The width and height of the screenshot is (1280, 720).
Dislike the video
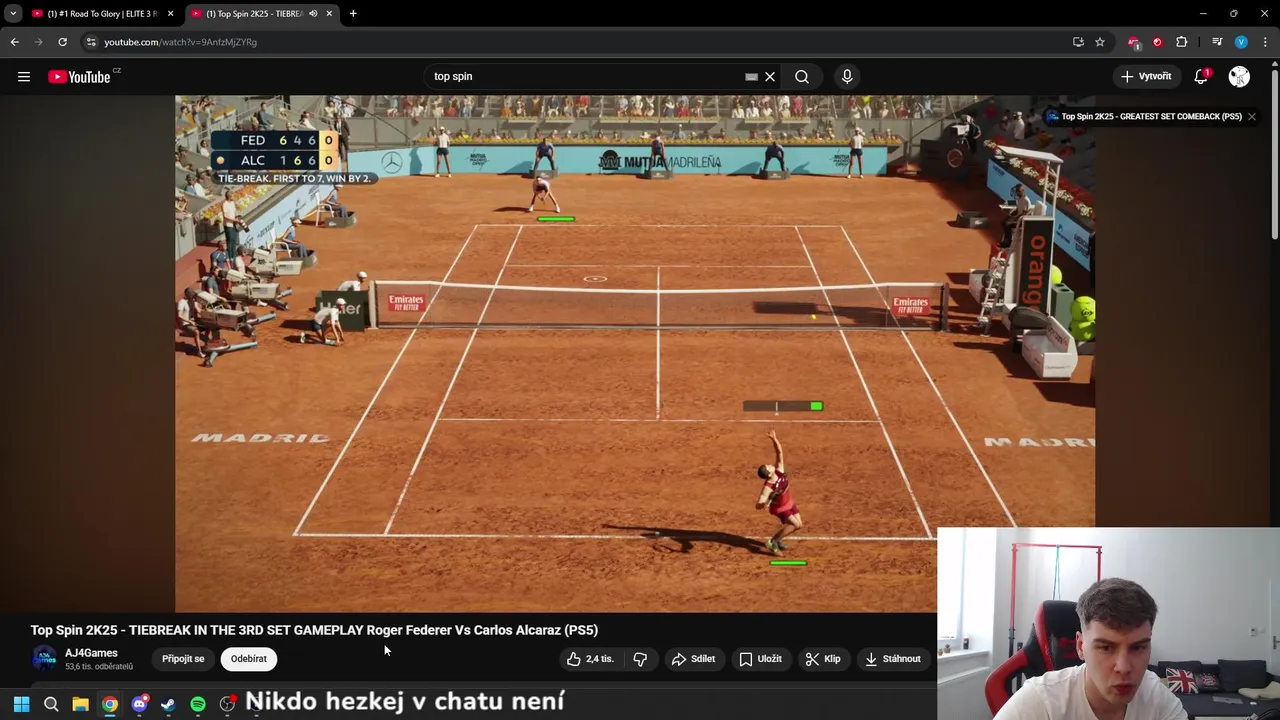640,659
